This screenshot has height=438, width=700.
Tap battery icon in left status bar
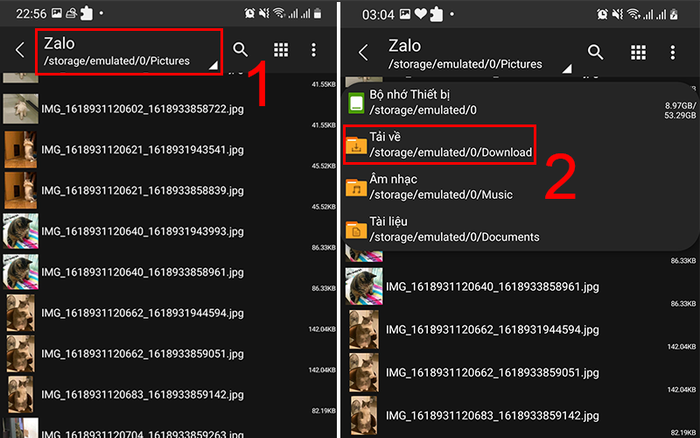pos(317,13)
